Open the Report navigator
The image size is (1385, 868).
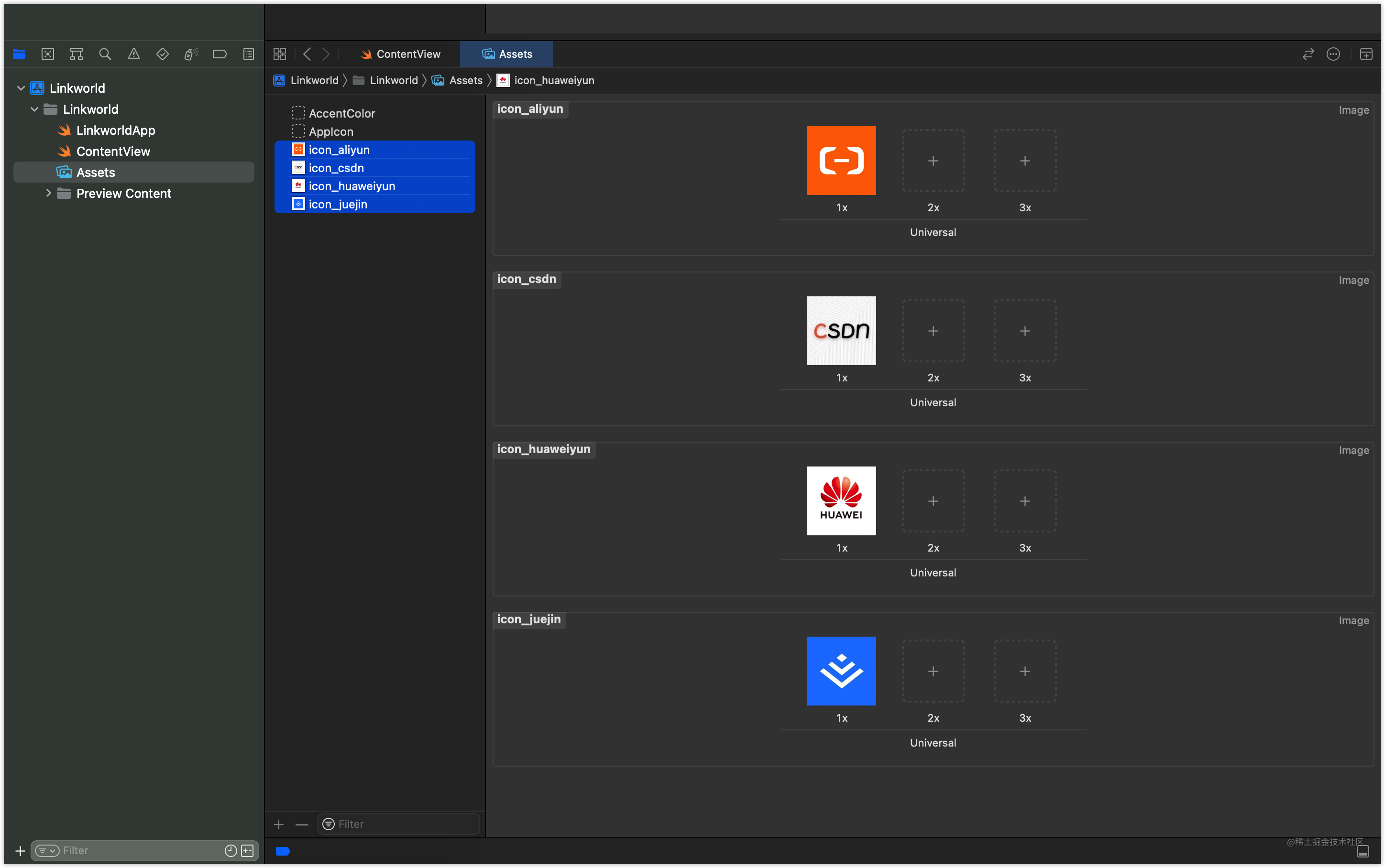(x=248, y=54)
